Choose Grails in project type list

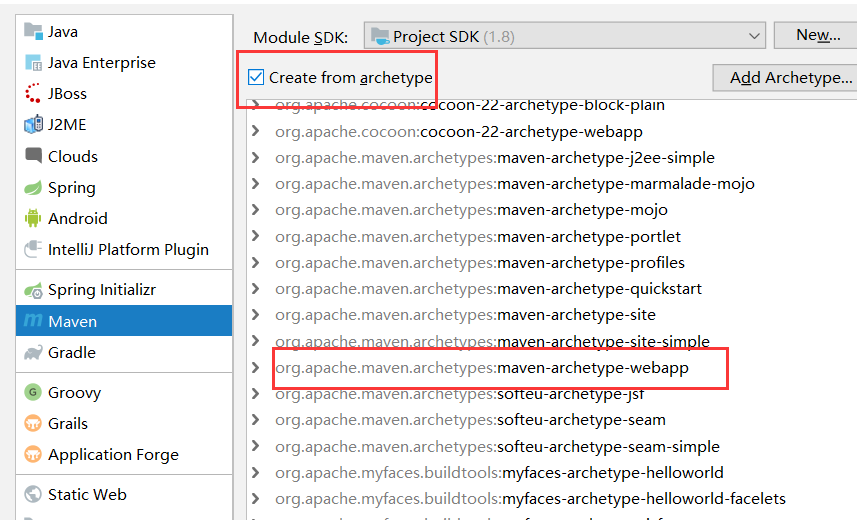[x=124, y=423]
